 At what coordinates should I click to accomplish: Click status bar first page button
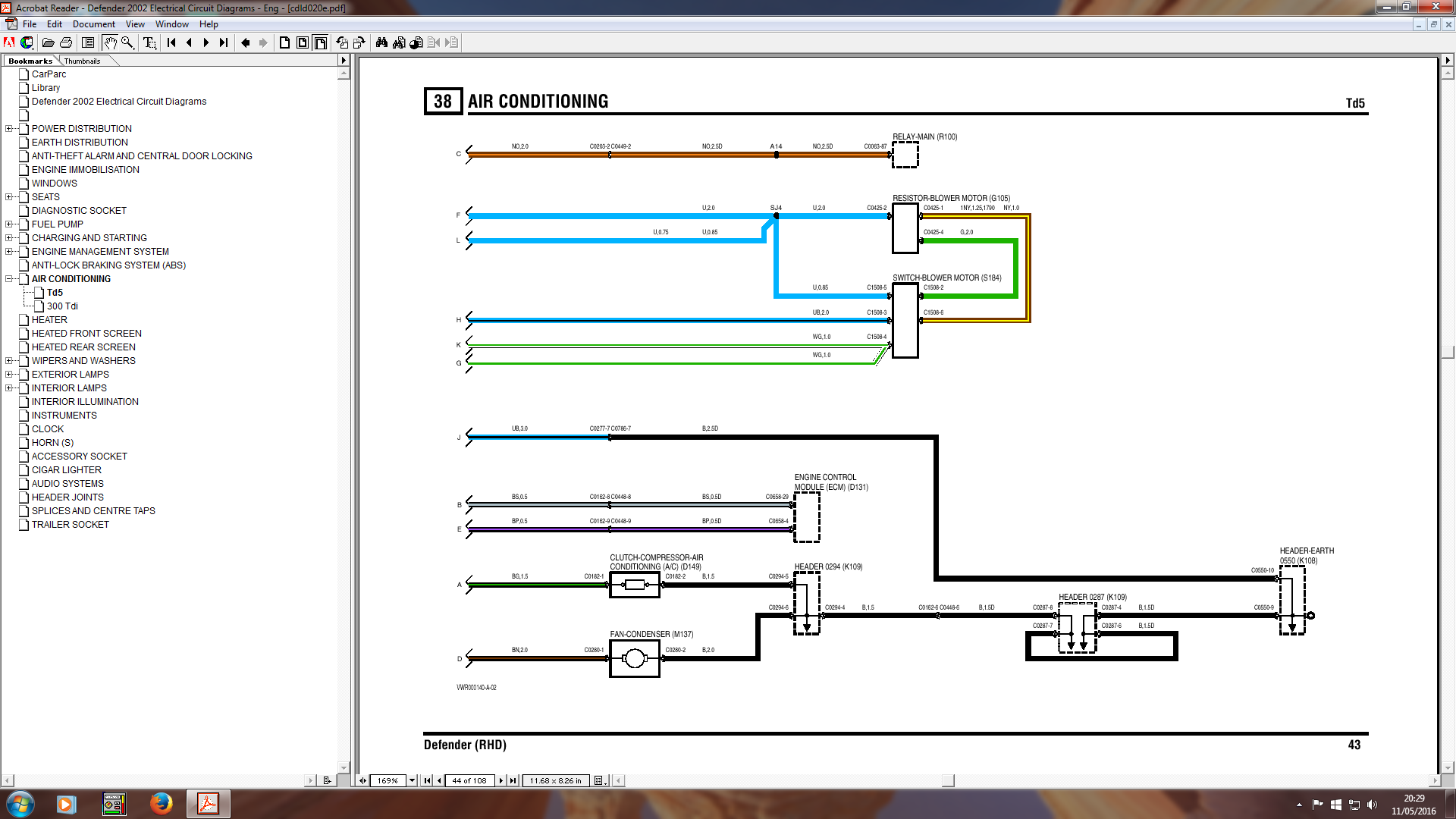click(428, 780)
